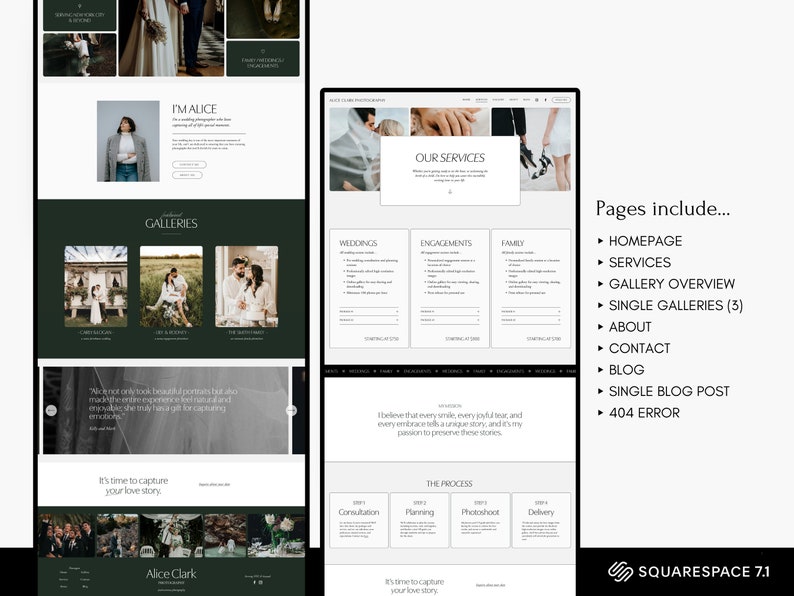The height and width of the screenshot is (596, 794).
Task: Expand second package row in Engagements card
Action: (450, 320)
